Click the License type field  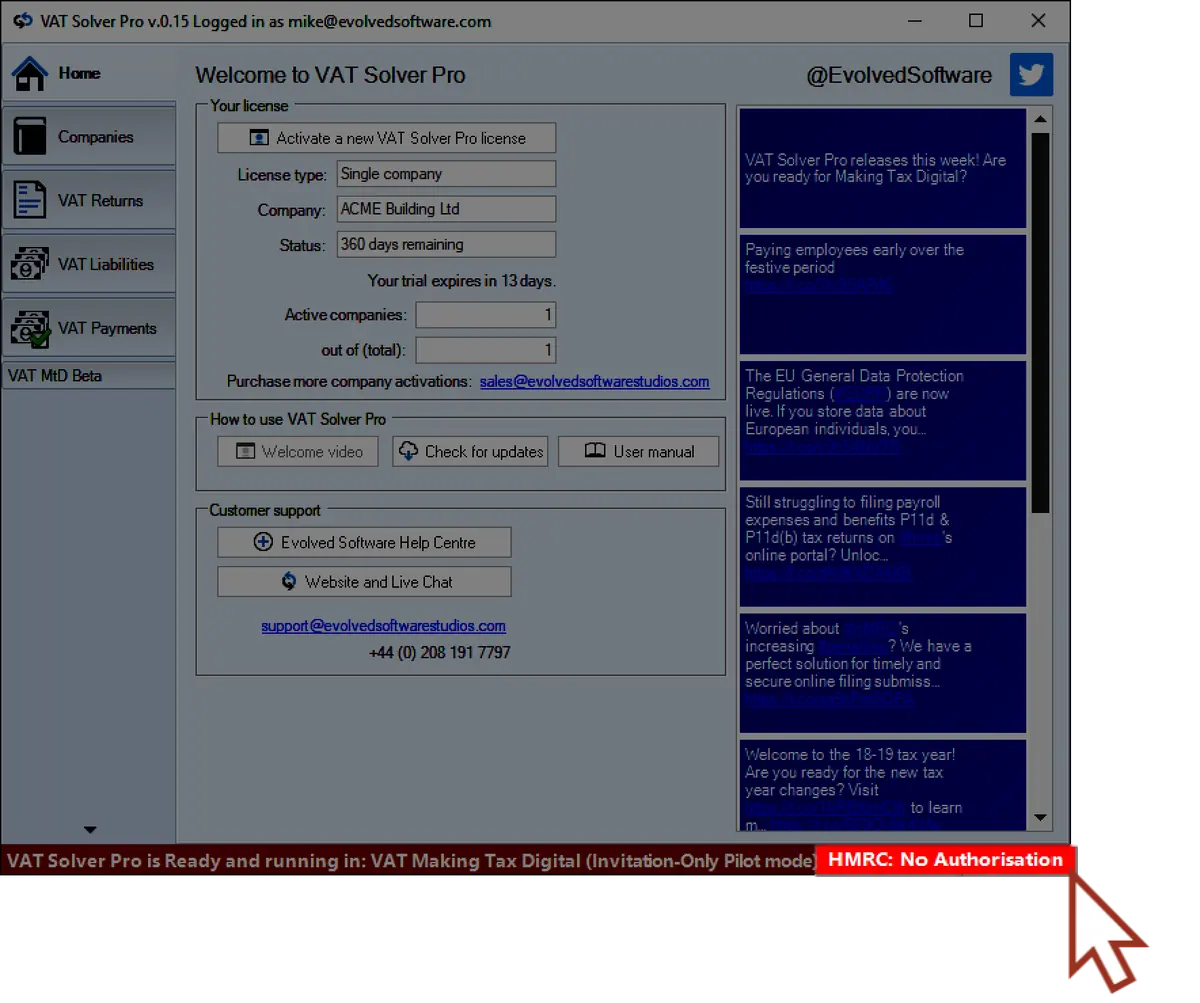pos(446,174)
